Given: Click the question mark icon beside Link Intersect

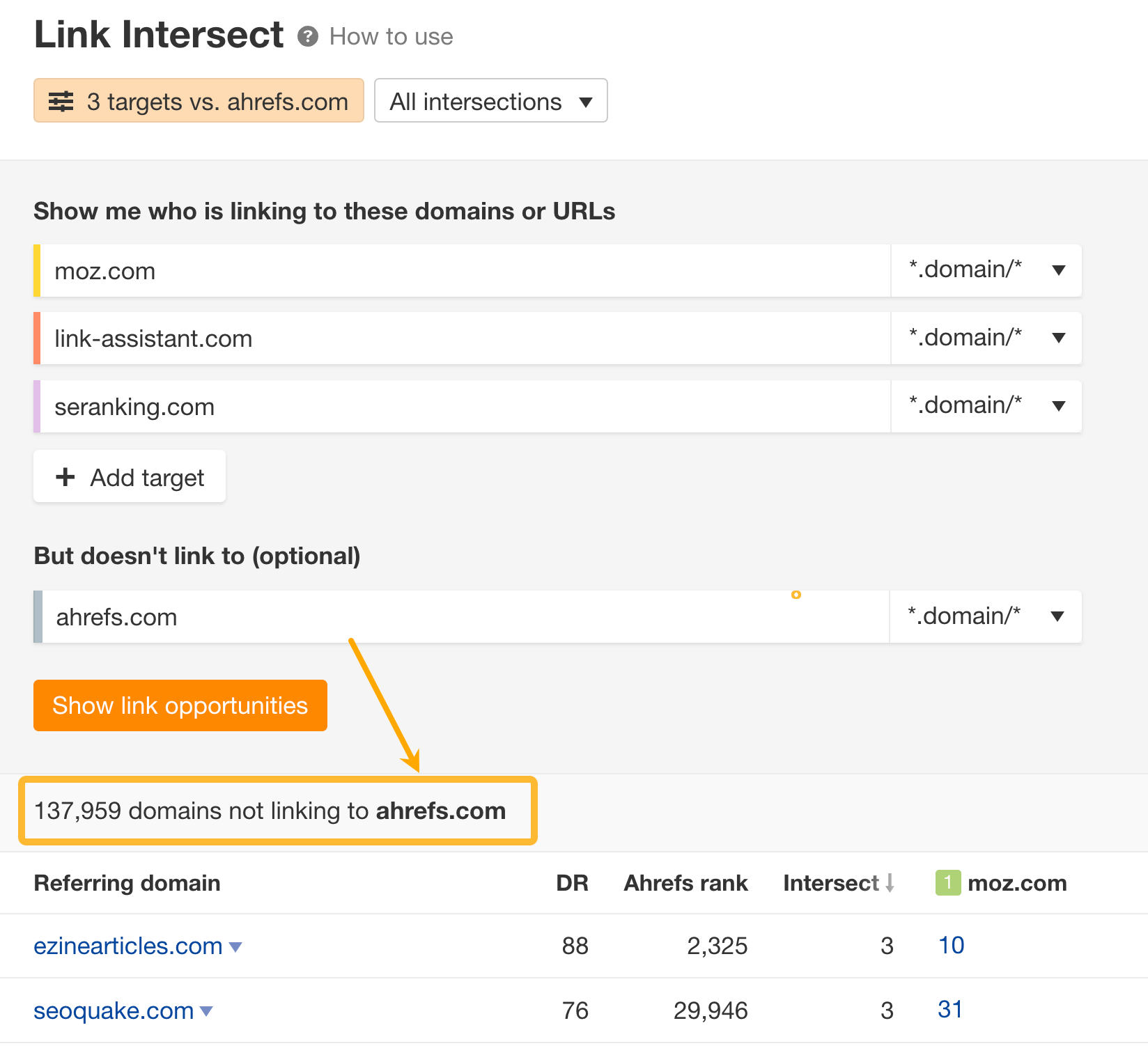Looking at the screenshot, I should coord(309,36).
